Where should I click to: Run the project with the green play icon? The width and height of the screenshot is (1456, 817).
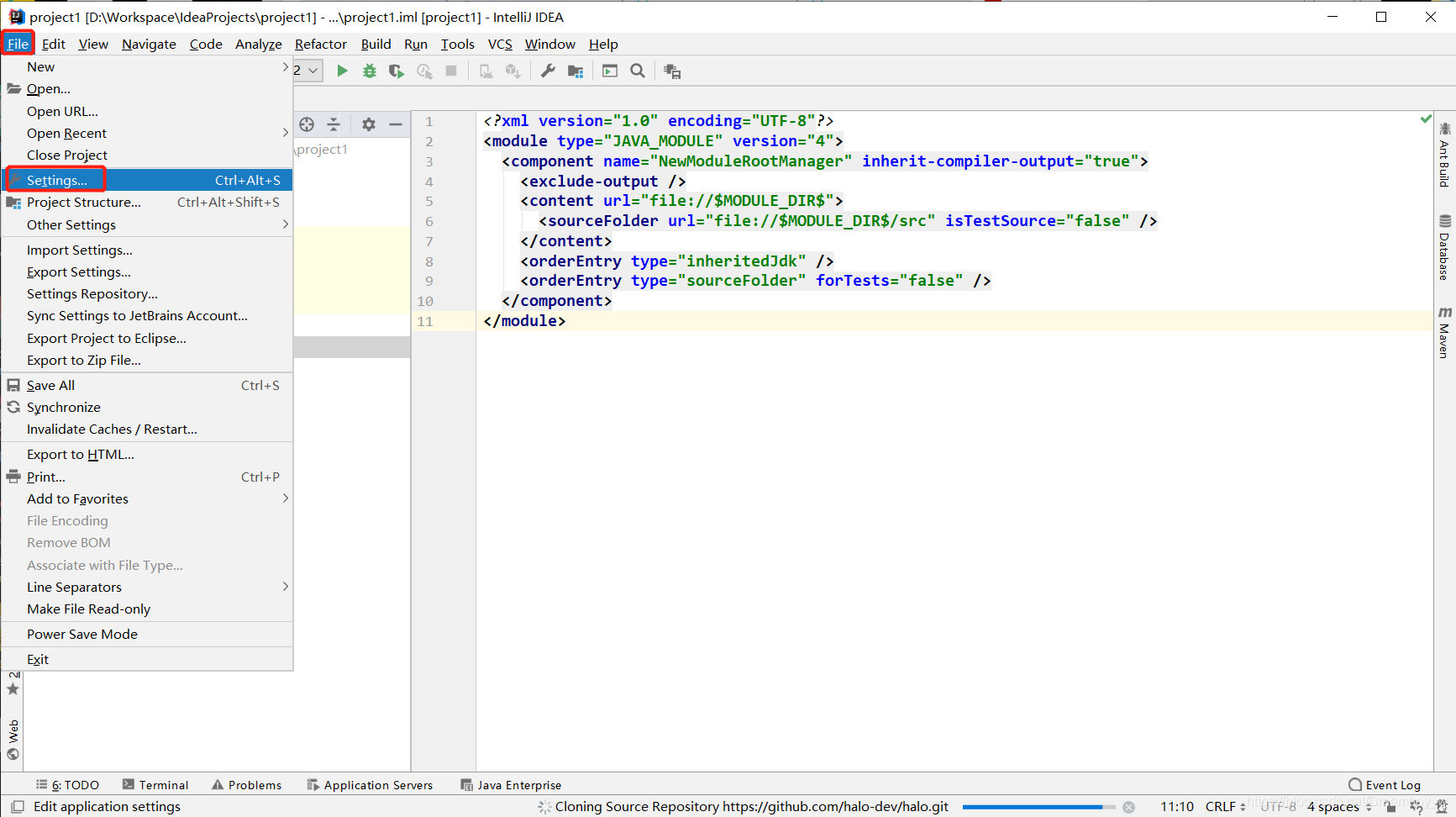(x=342, y=71)
